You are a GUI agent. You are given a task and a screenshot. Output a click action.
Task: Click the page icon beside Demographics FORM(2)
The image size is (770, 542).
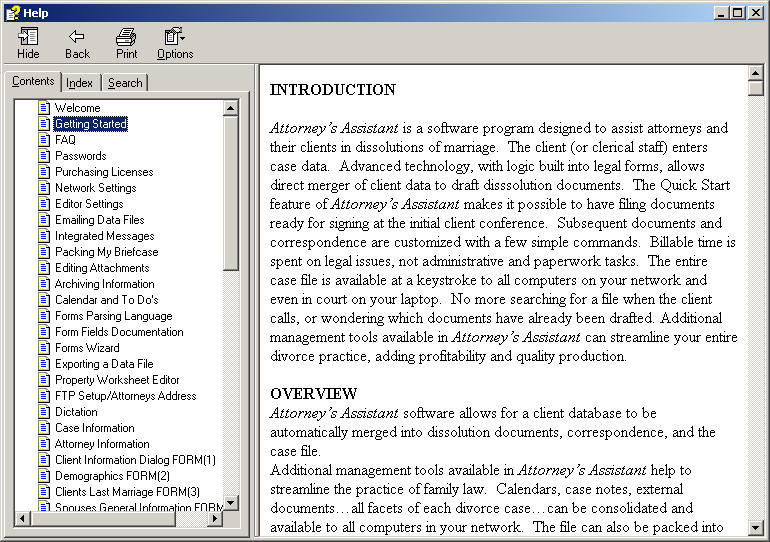(44, 476)
